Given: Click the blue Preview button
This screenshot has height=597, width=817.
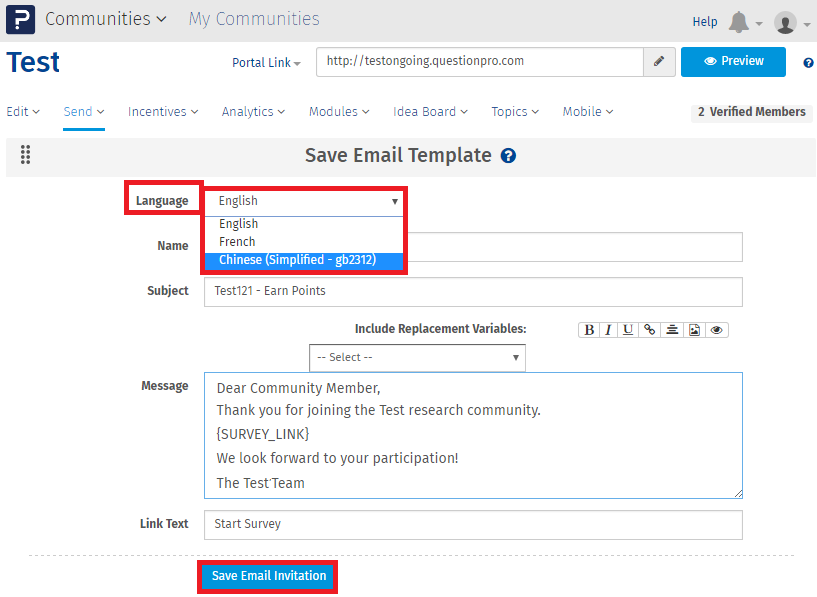Looking at the screenshot, I should [x=733, y=62].
